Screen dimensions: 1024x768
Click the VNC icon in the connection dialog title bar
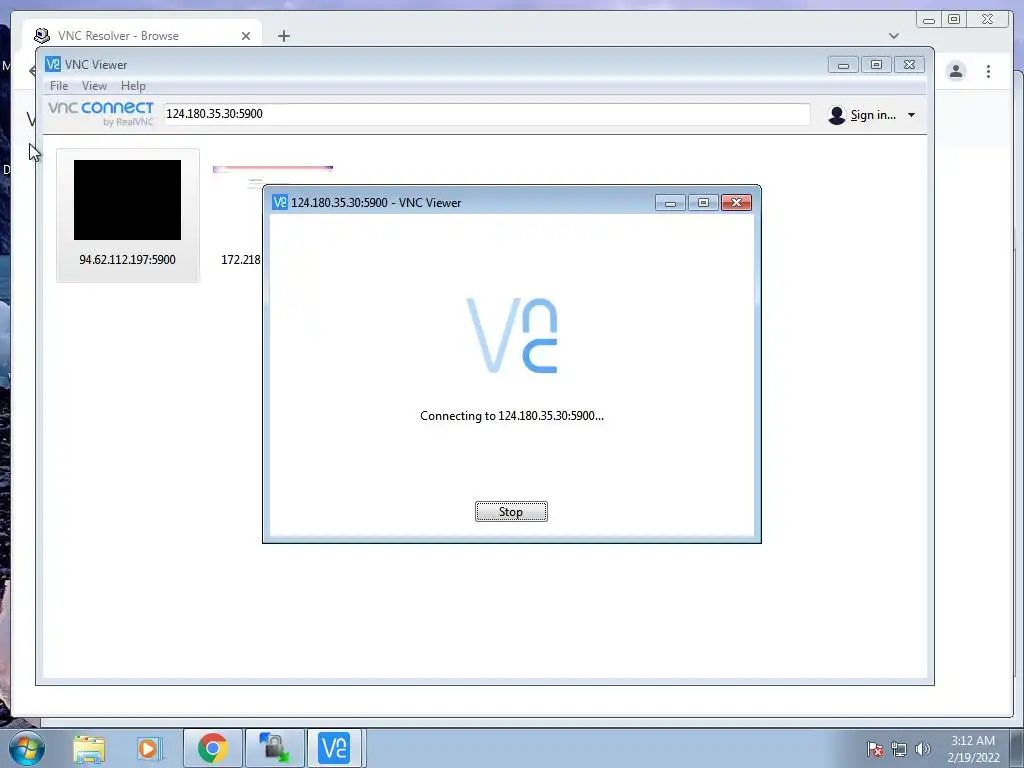click(280, 202)
